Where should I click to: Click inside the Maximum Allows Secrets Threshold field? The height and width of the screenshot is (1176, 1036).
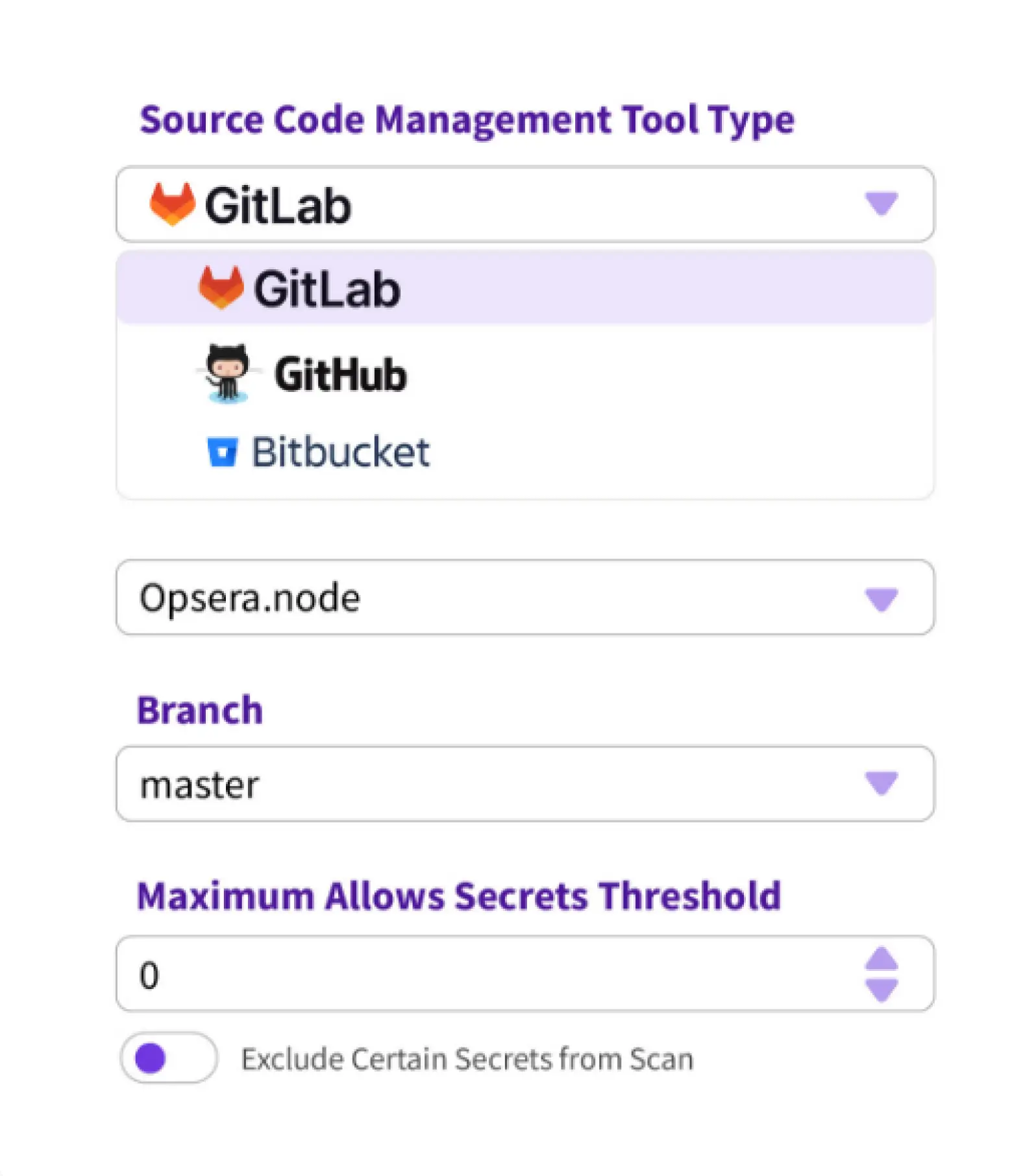point(454,972)
